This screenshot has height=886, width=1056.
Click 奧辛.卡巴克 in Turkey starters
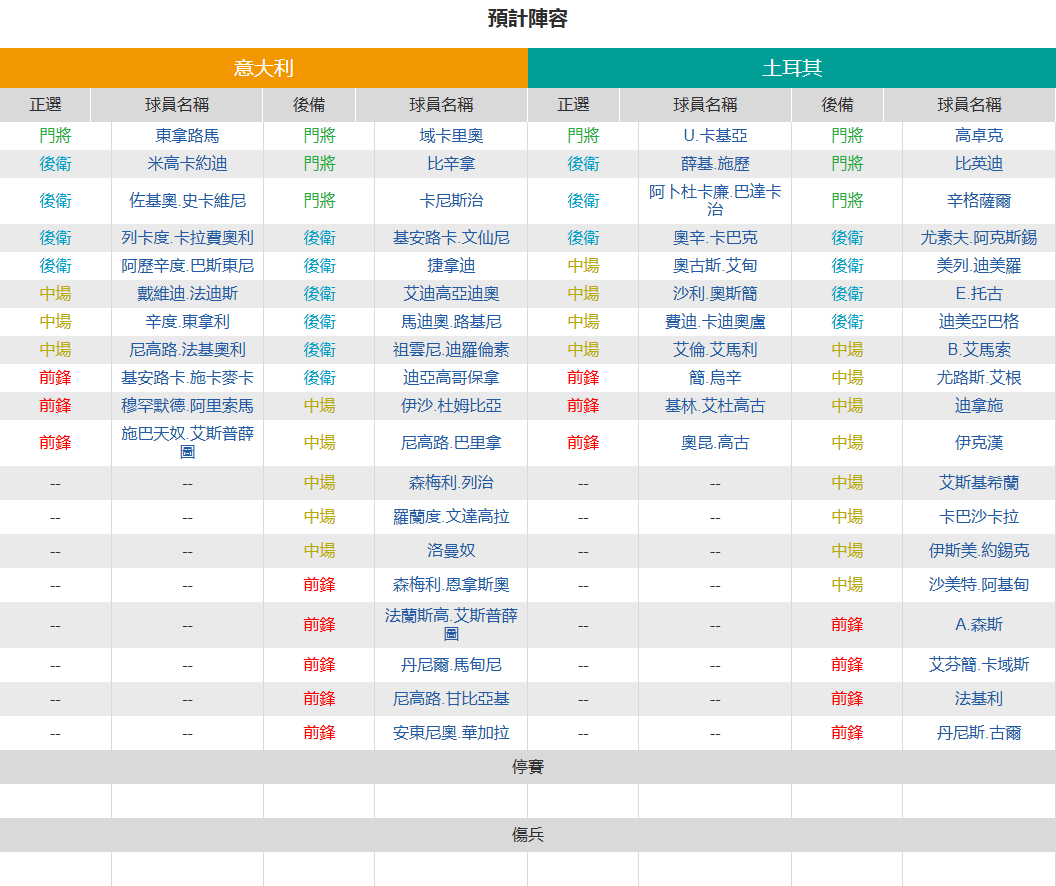(715, 238)
